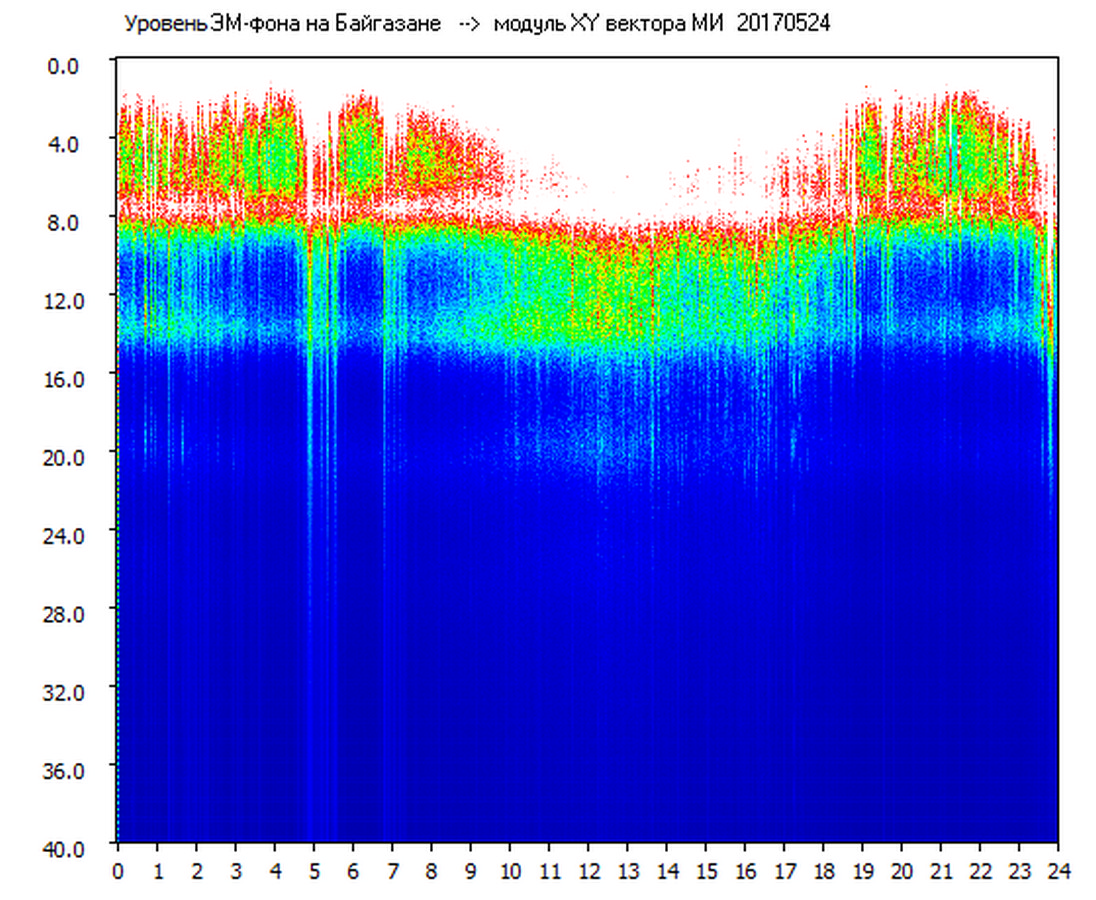Image resolution: width=1096 pixels, height=900 pixels.
Task: Pick hour 6 label on the x-axis
Action: pos(353,870)
